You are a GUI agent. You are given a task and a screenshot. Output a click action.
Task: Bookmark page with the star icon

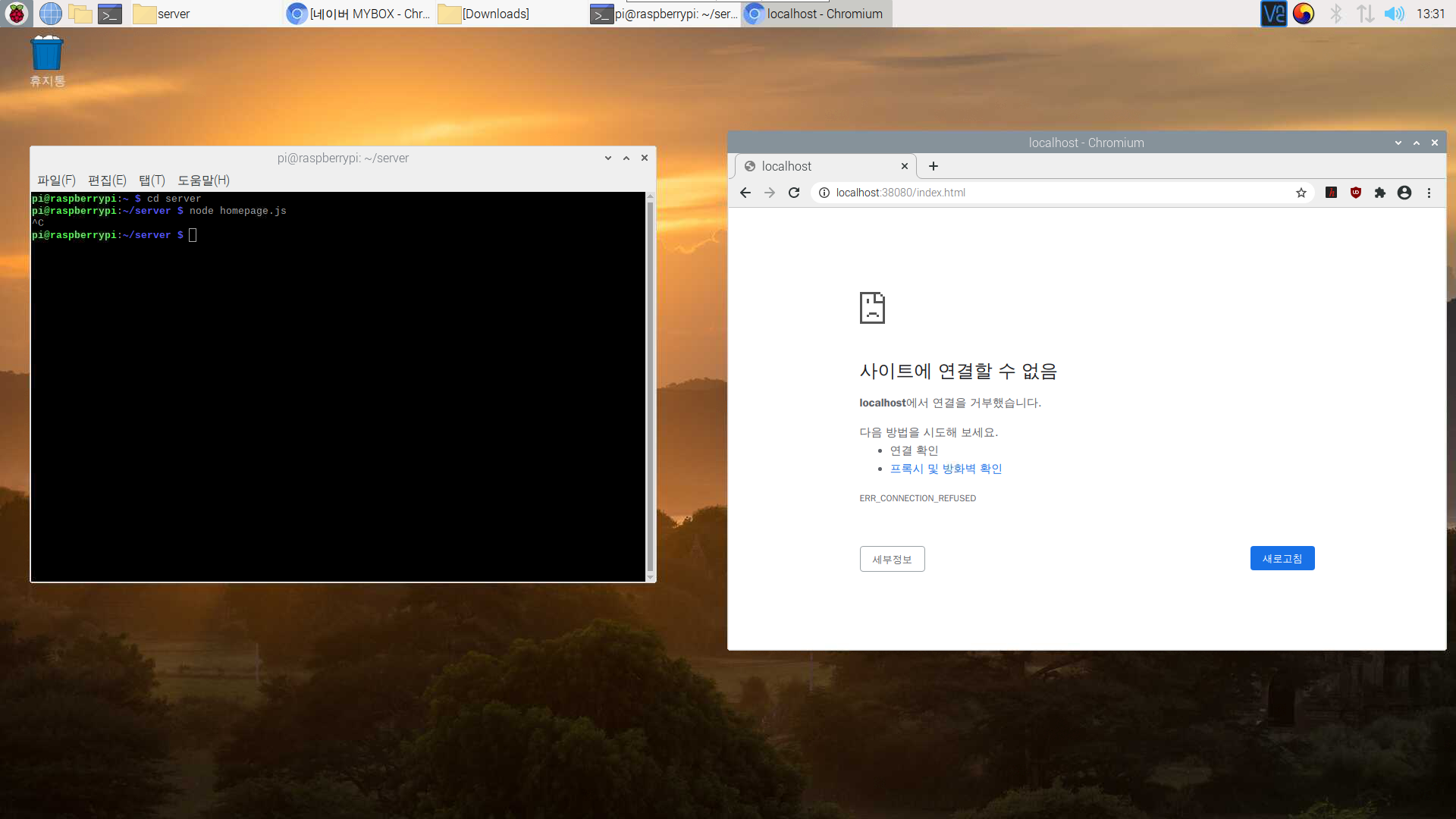[x=1301, y=193]
